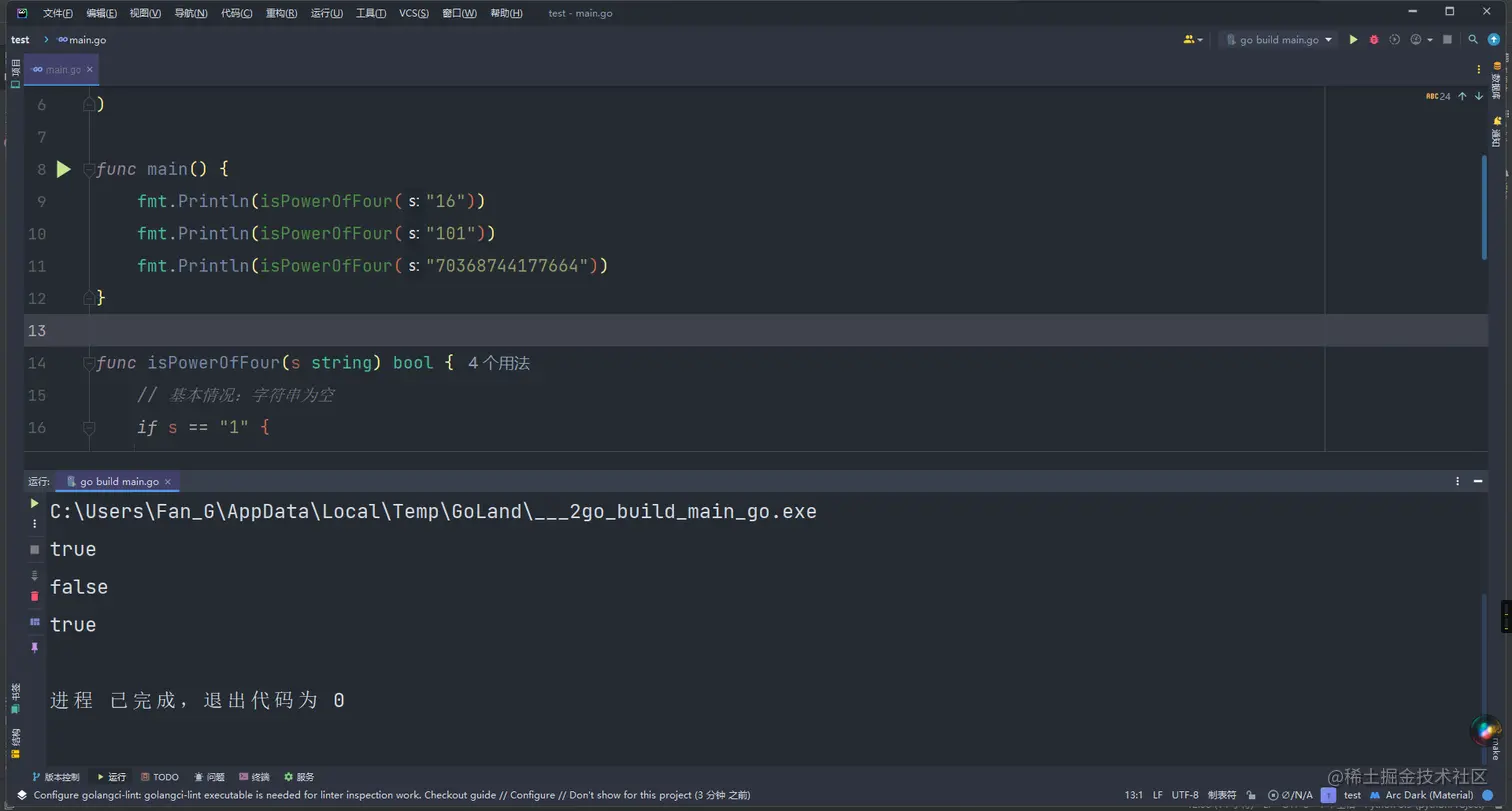Place cursor on empty line 13

click(755, 331)
